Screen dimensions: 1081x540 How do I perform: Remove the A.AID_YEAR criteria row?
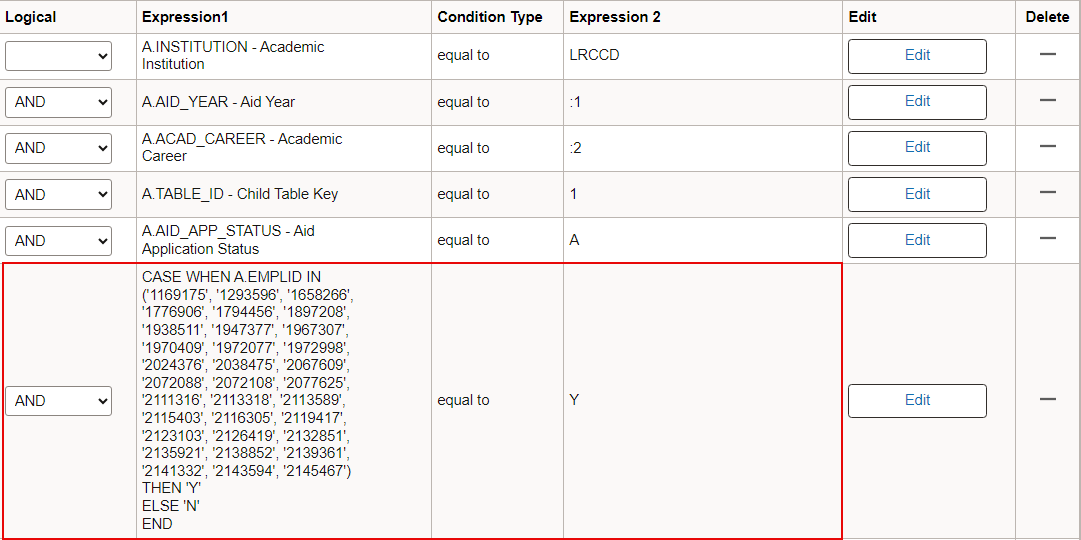click(1048, 101)
